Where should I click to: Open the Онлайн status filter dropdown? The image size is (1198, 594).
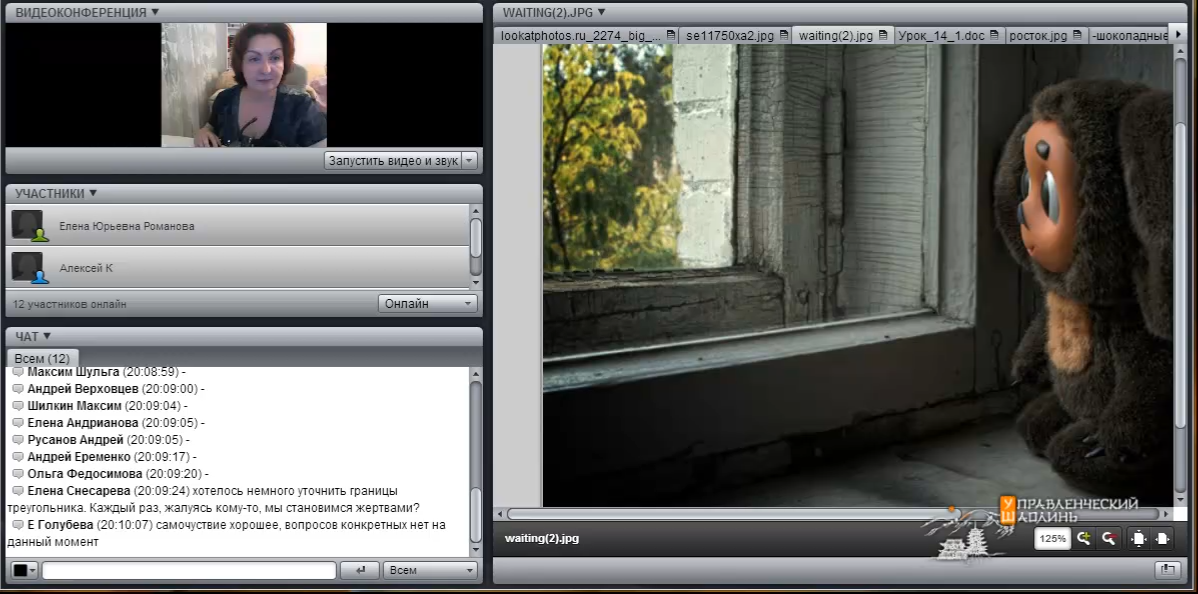click(427, 303)
